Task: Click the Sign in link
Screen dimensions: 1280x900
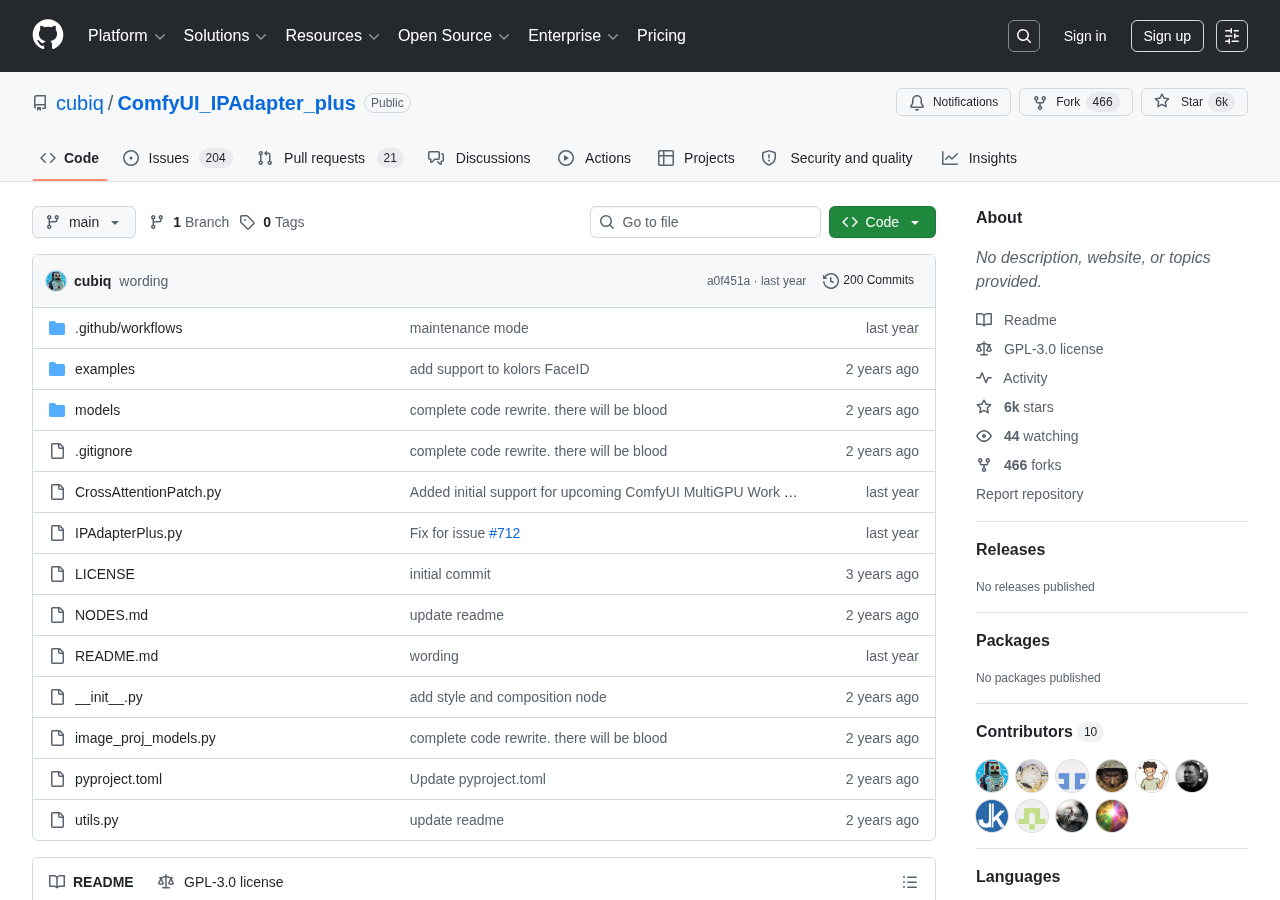Action: pyautogui.click(x=1085, y=36)
